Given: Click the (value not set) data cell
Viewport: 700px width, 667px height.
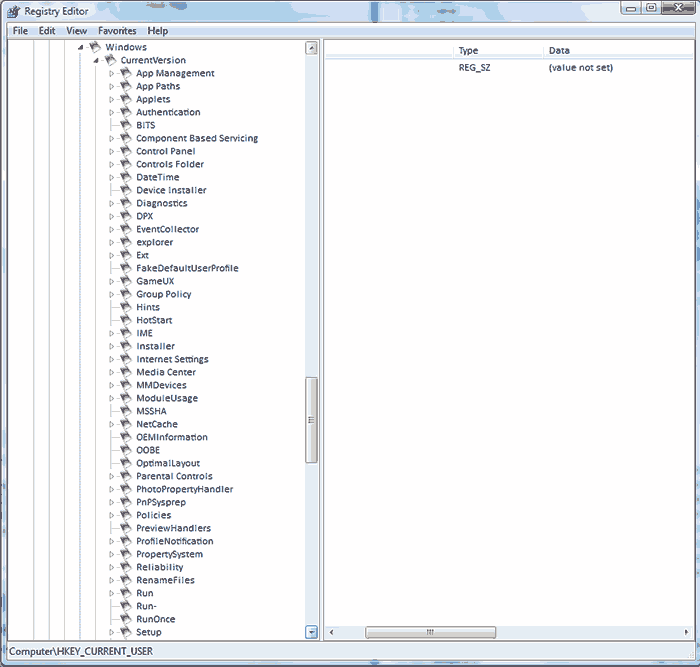Looking at the screenshot, I should (581, 67).
